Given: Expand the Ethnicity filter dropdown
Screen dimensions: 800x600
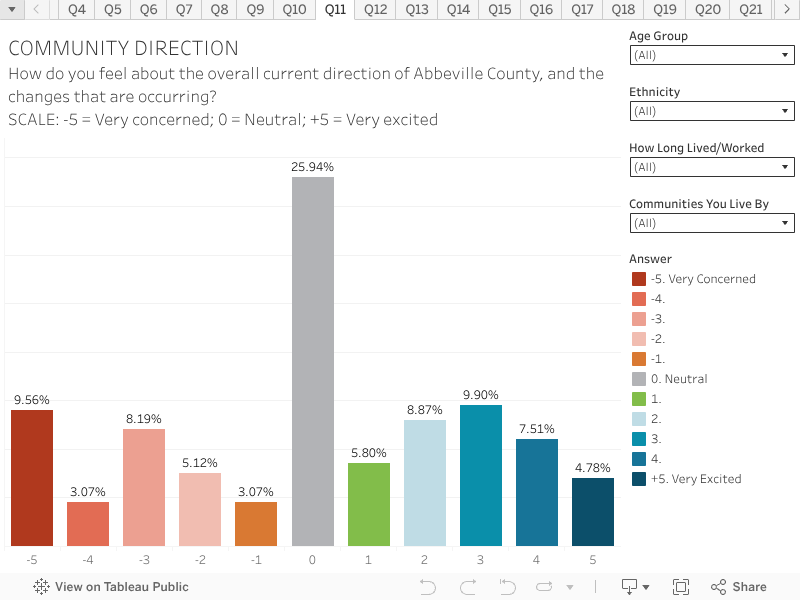Looking at the screenshot, I should point(712,112).
